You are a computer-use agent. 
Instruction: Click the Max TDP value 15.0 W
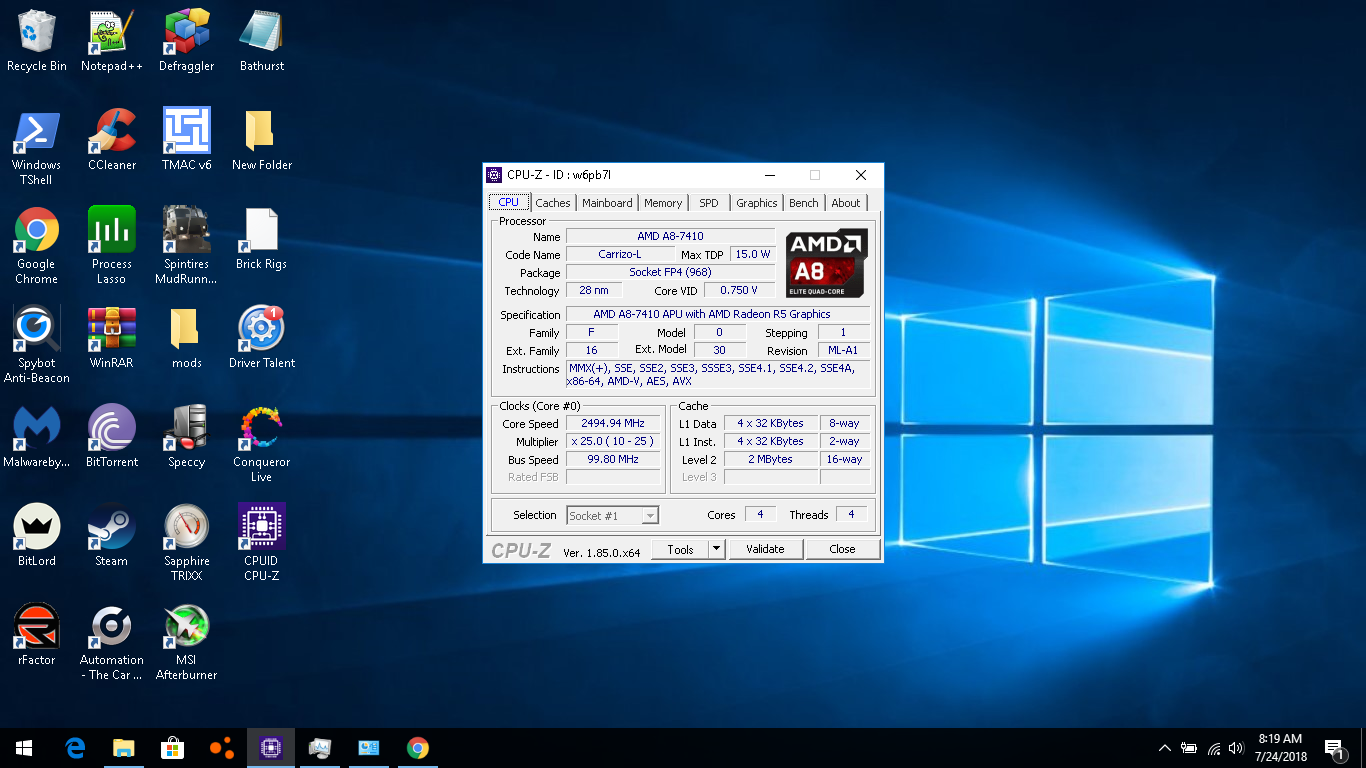coord(752,254)
